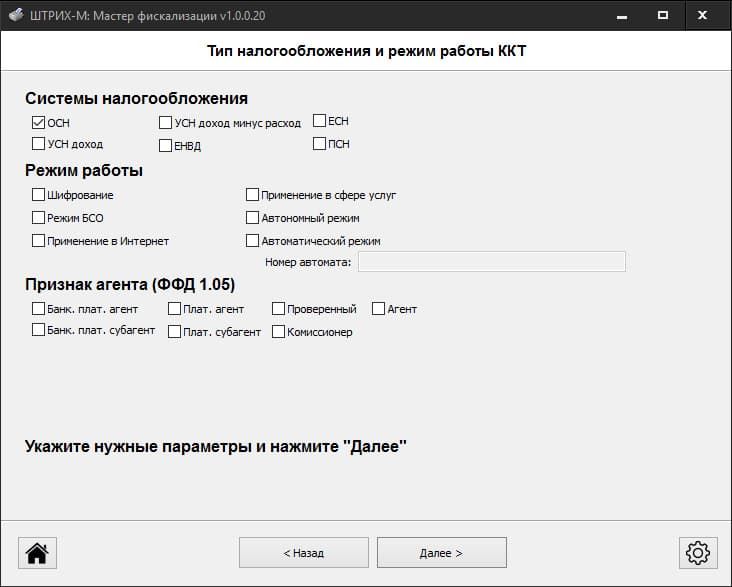Click the Признак агента (ФФД 1.05) heading

tap(130, 284)
